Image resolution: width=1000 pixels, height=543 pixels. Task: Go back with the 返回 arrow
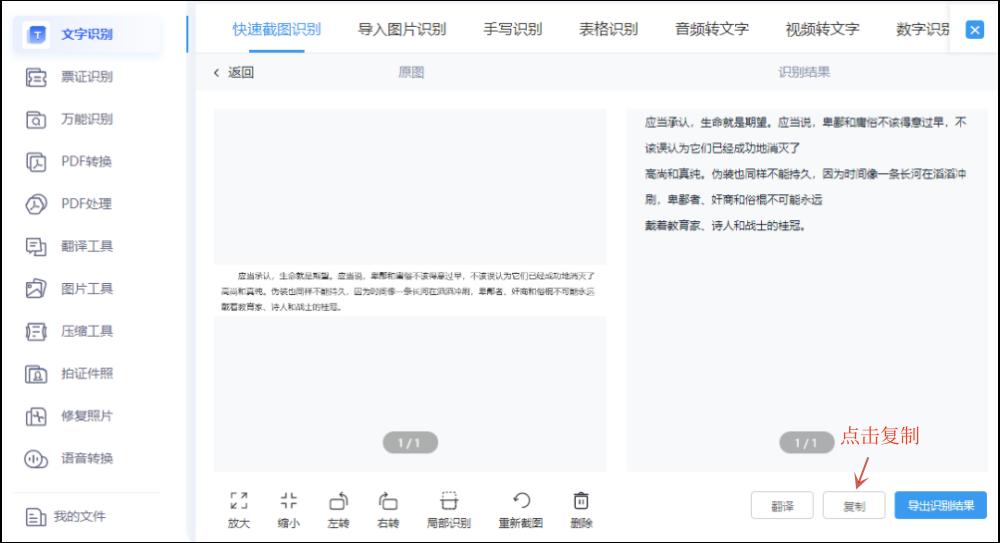coord(233,73)
